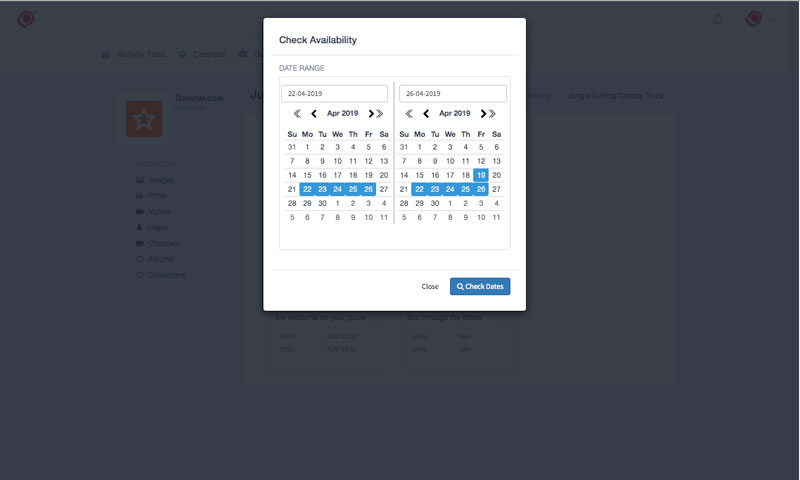This screenshot has width=800, height=480.
Task: Edit the start date field 22-04-2019
Action: point(334,93)
